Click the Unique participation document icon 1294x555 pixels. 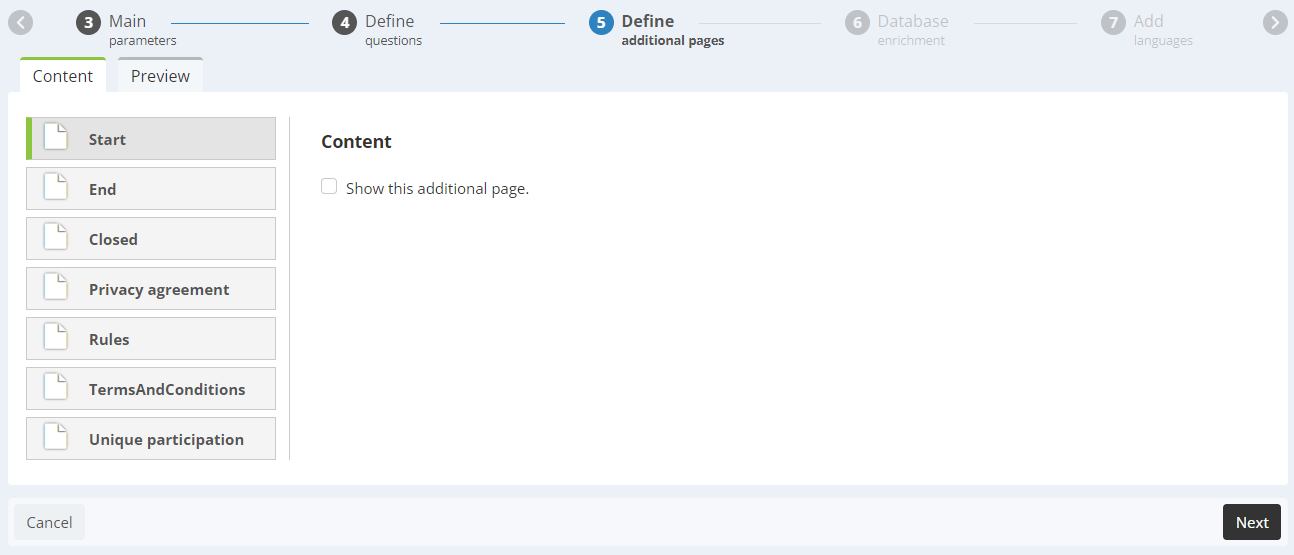56,438
